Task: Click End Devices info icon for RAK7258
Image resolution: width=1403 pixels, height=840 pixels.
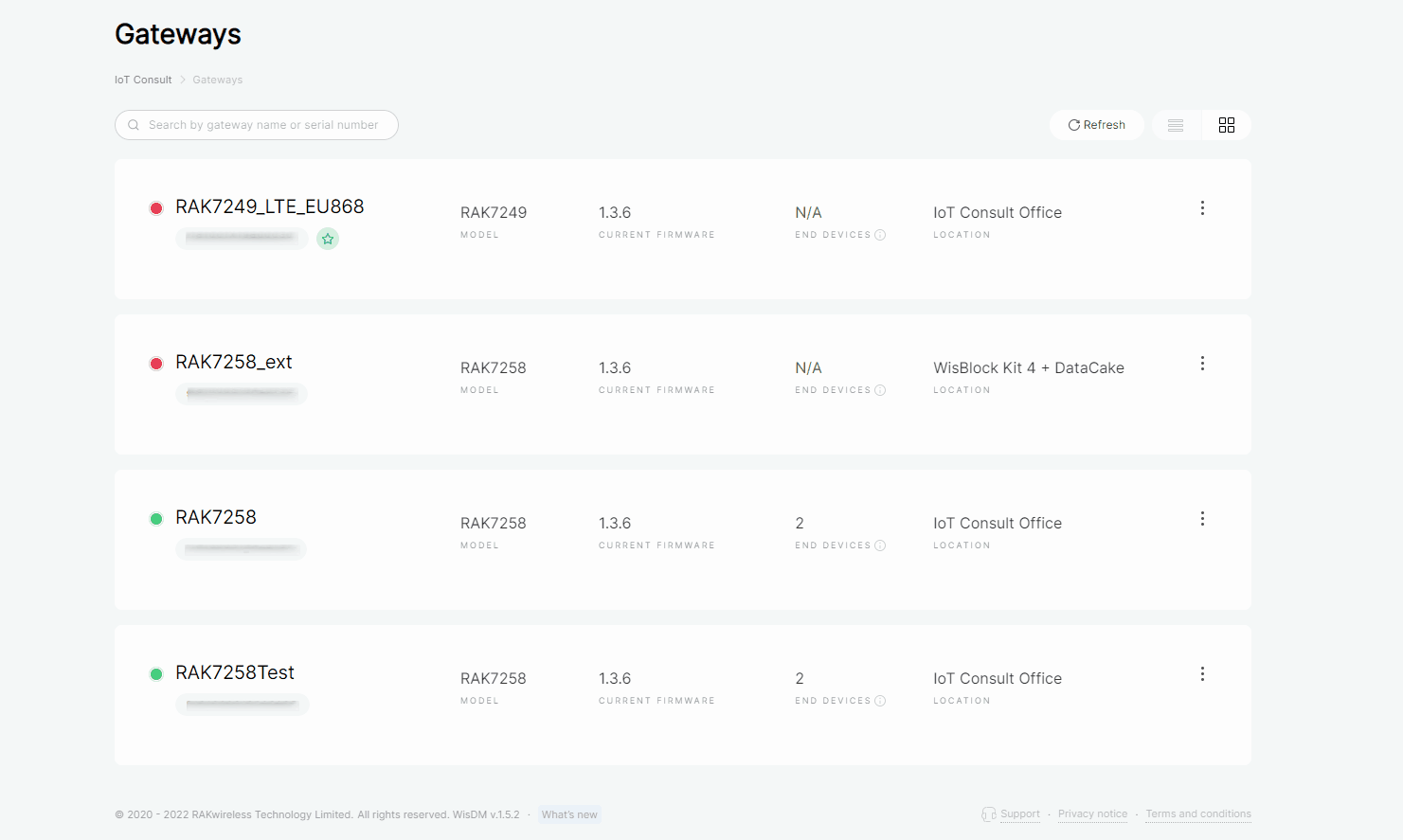Action: coord(880,545)
